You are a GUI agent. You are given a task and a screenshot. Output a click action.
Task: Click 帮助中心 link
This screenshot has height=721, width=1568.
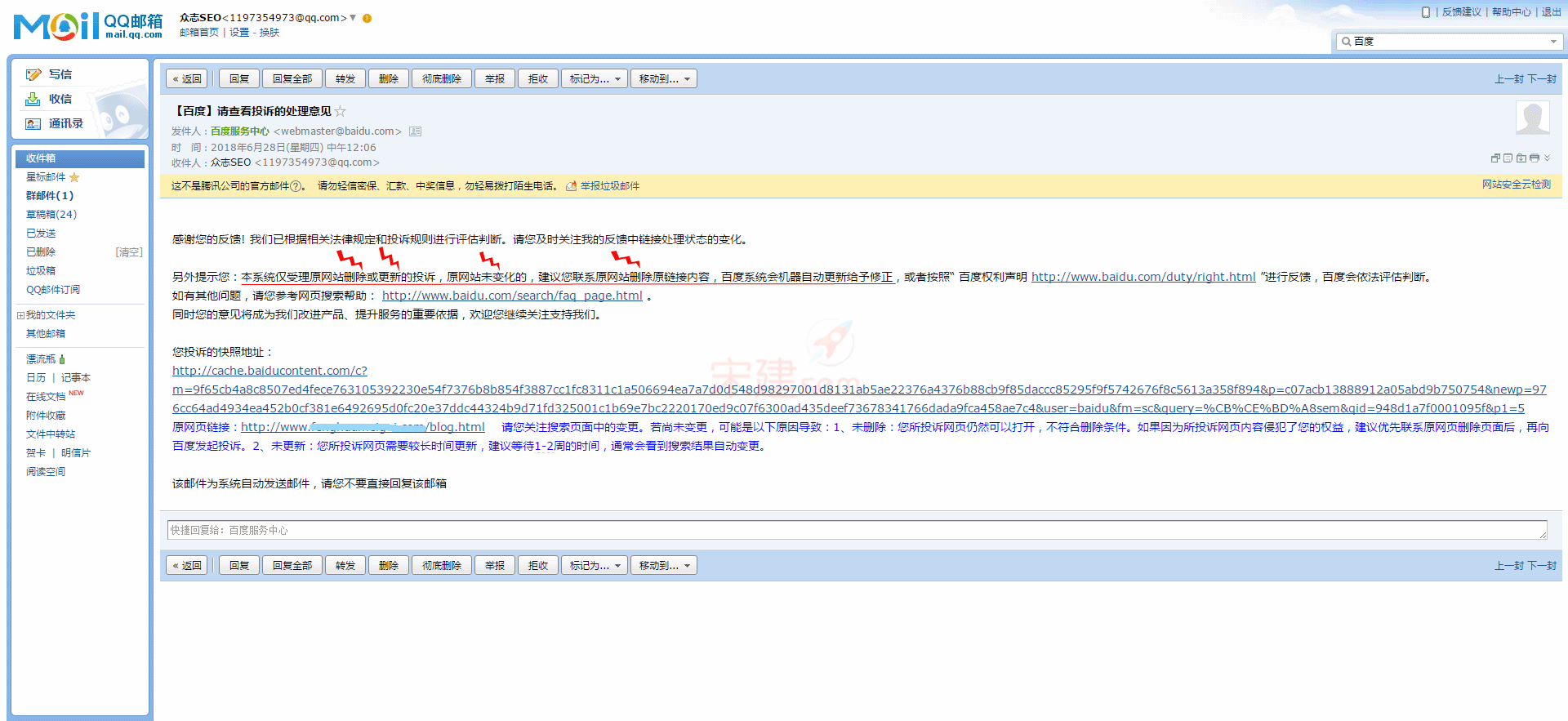(x=1512, y=12)
